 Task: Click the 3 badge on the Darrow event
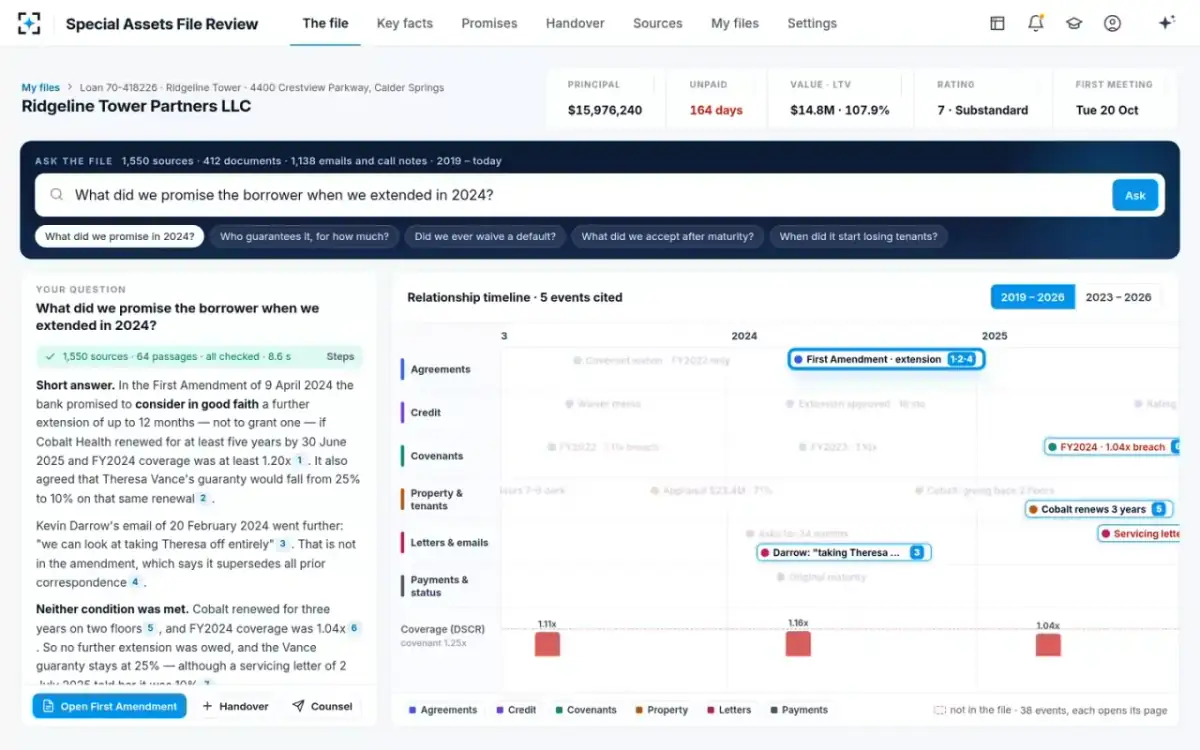click(916, 552)
